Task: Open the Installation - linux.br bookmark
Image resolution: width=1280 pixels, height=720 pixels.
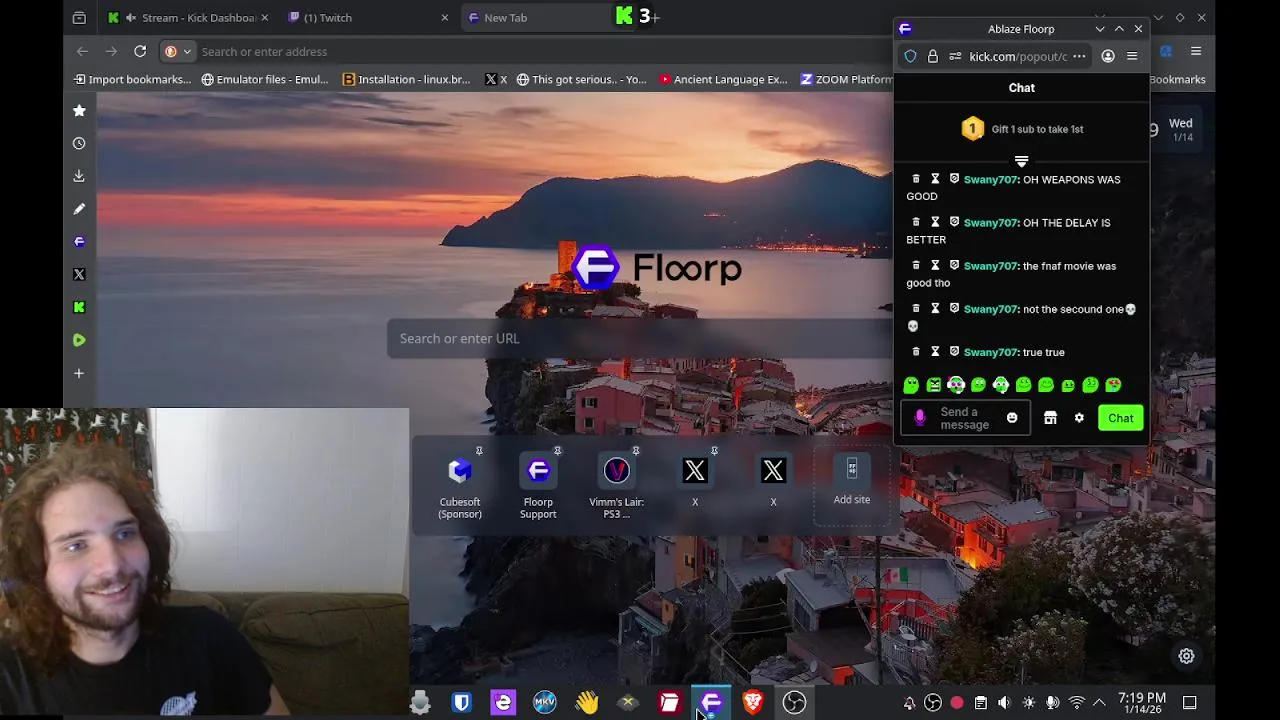Action: pyautogui.click(x=406, y=79)
